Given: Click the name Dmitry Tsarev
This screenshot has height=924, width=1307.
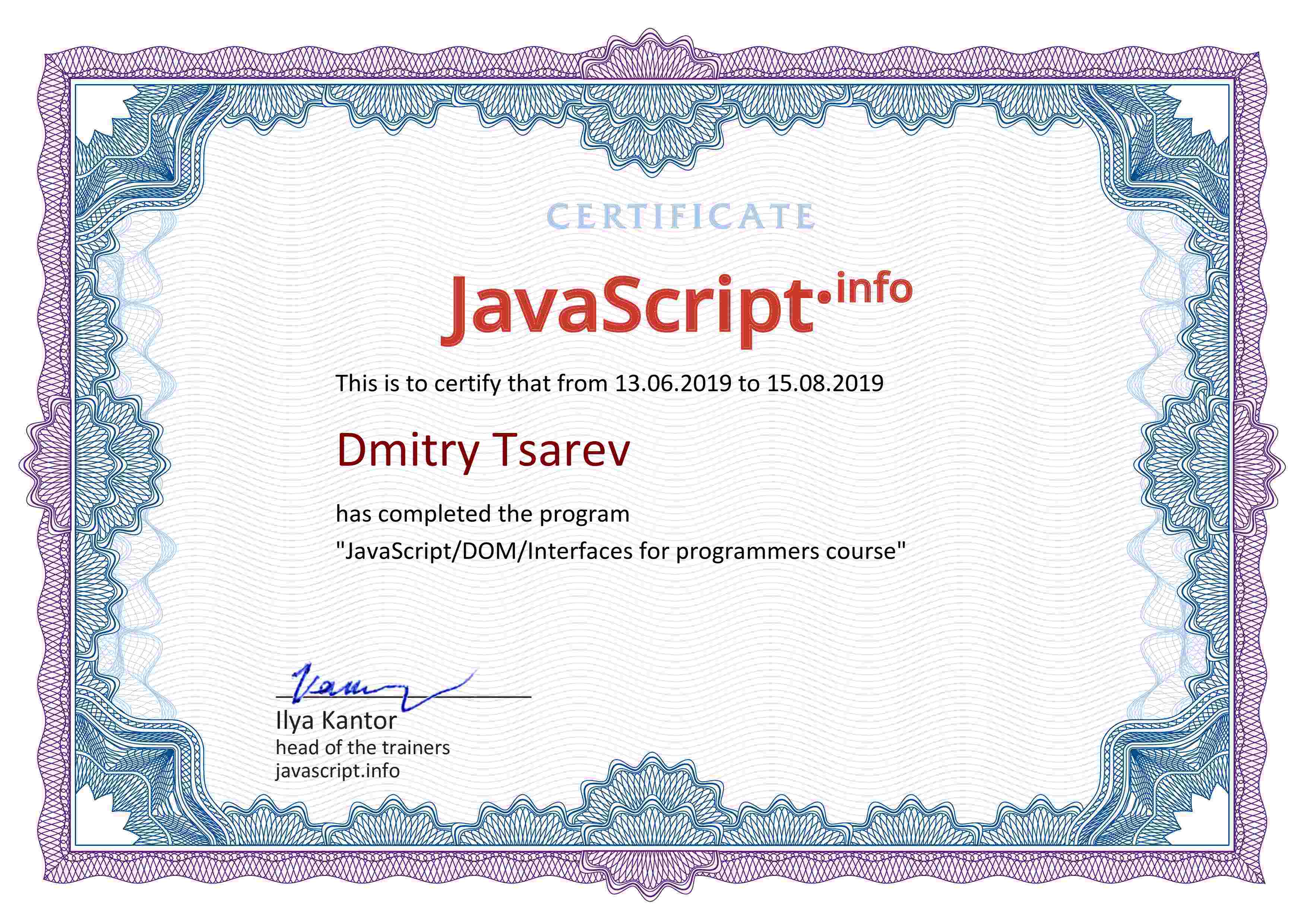Looking at the screenshot, I should (x=483, y=450).
